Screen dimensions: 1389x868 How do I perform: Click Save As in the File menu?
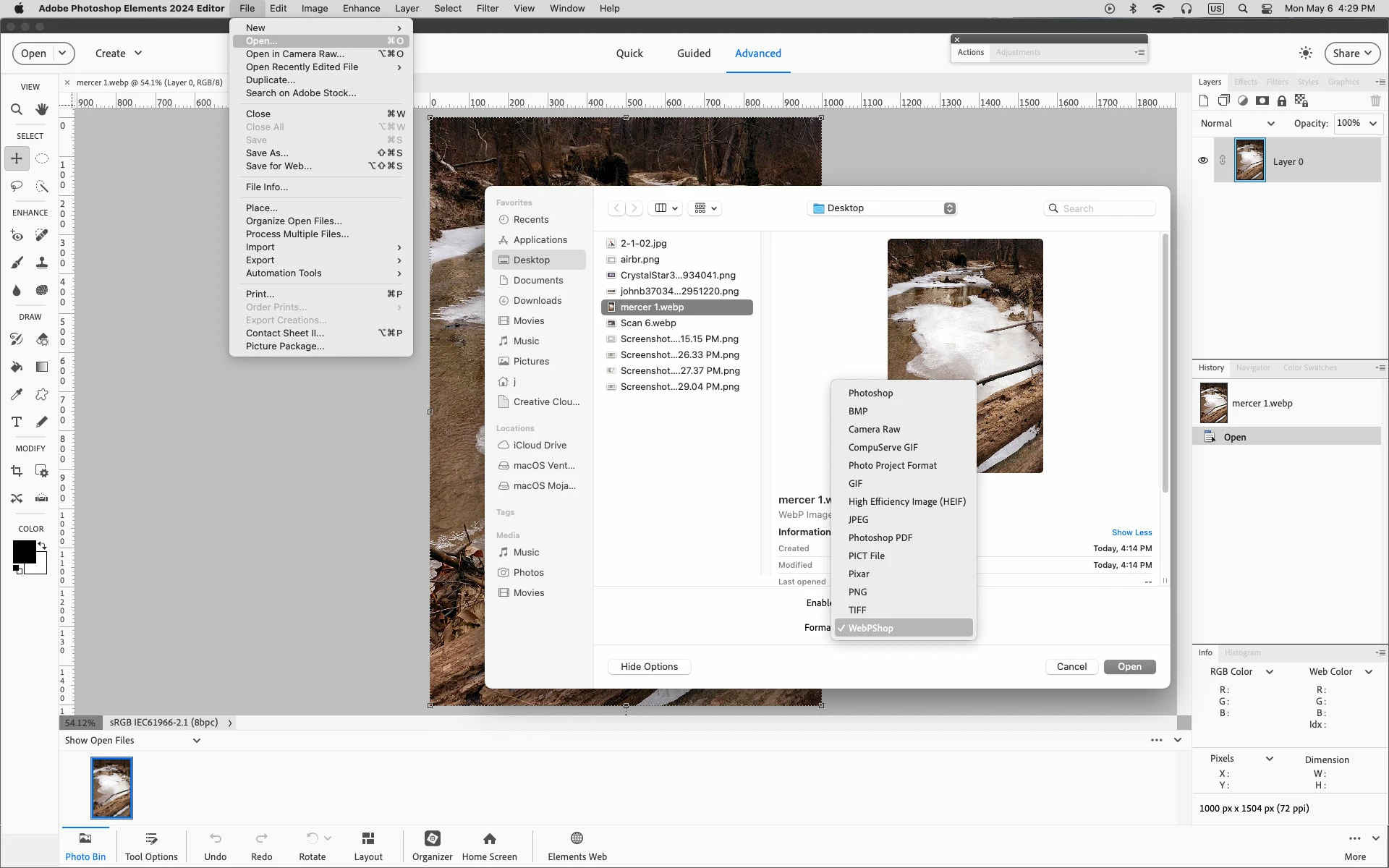(267, 153)
